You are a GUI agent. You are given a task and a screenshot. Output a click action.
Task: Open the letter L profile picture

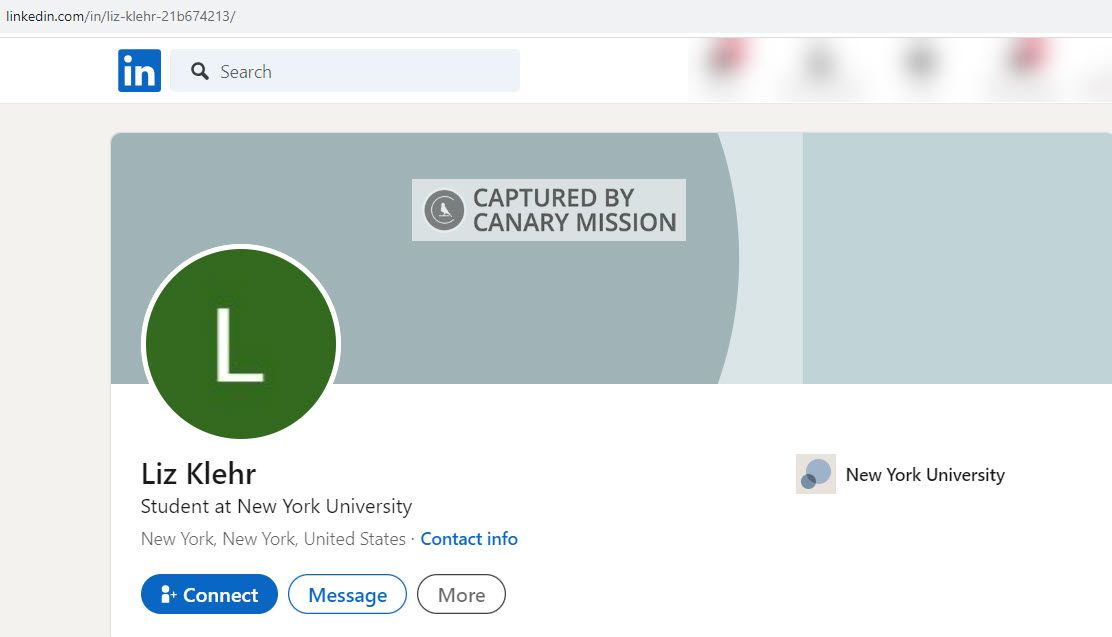241,344
